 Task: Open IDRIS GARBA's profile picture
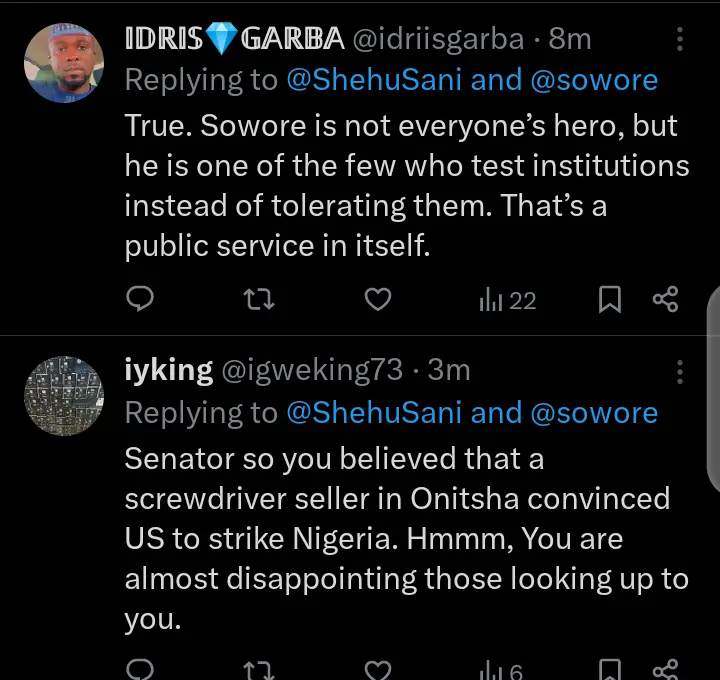coord(64,62)
